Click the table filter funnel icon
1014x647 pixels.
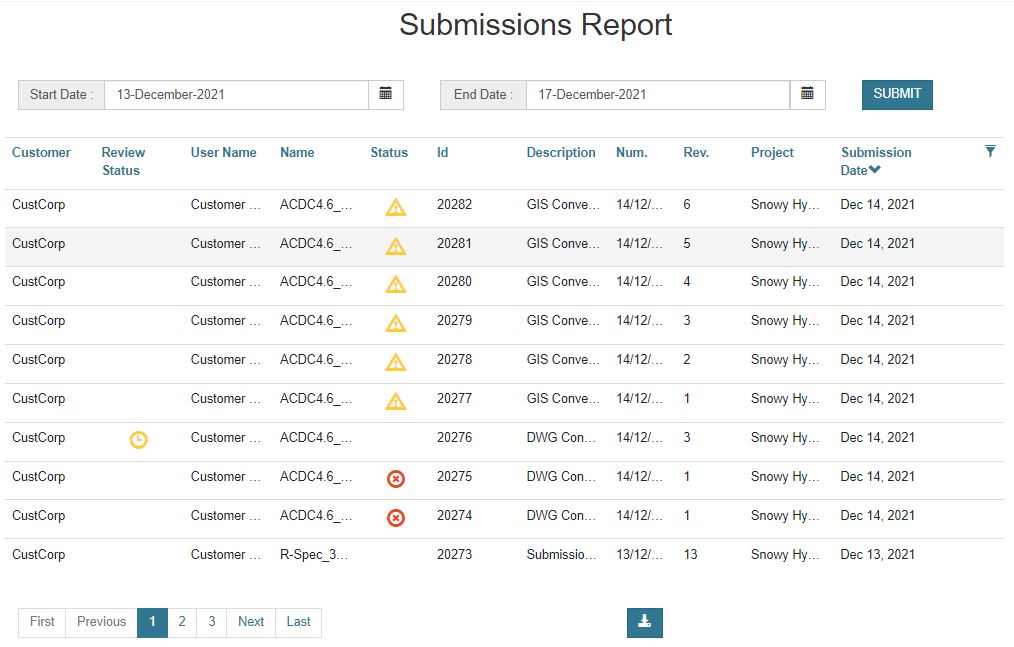click(990, 151)
